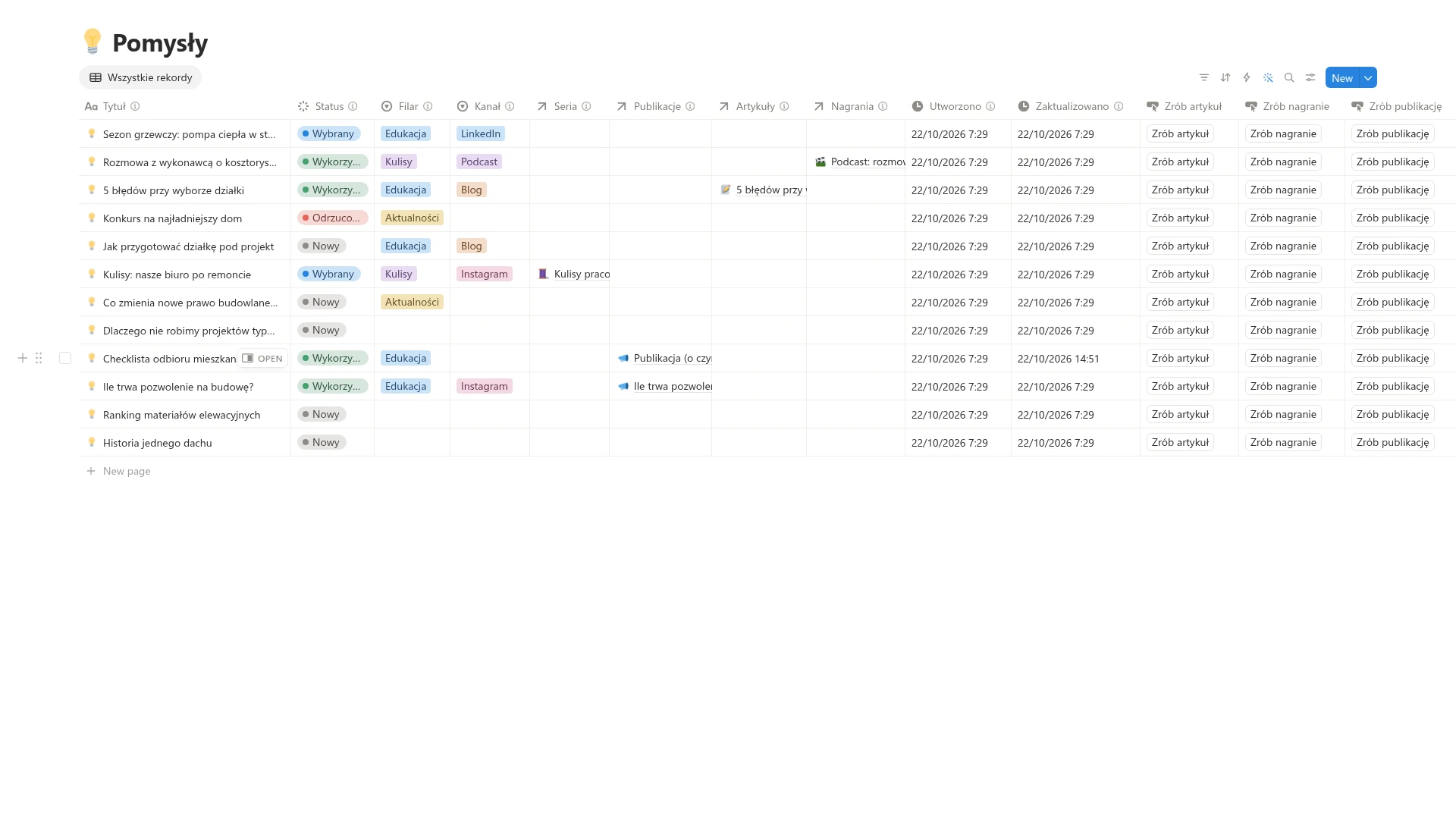Open the filter icon in the toolbar

click(x=1204, y=77)
